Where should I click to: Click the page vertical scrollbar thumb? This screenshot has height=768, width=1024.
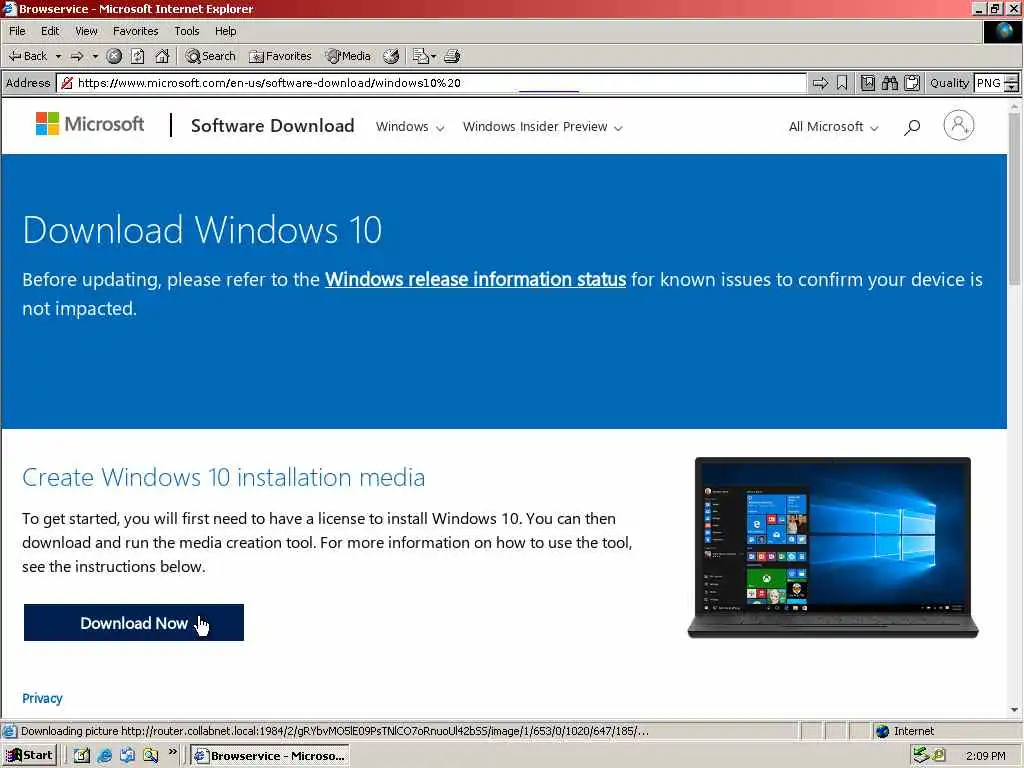click(1014, 199)
